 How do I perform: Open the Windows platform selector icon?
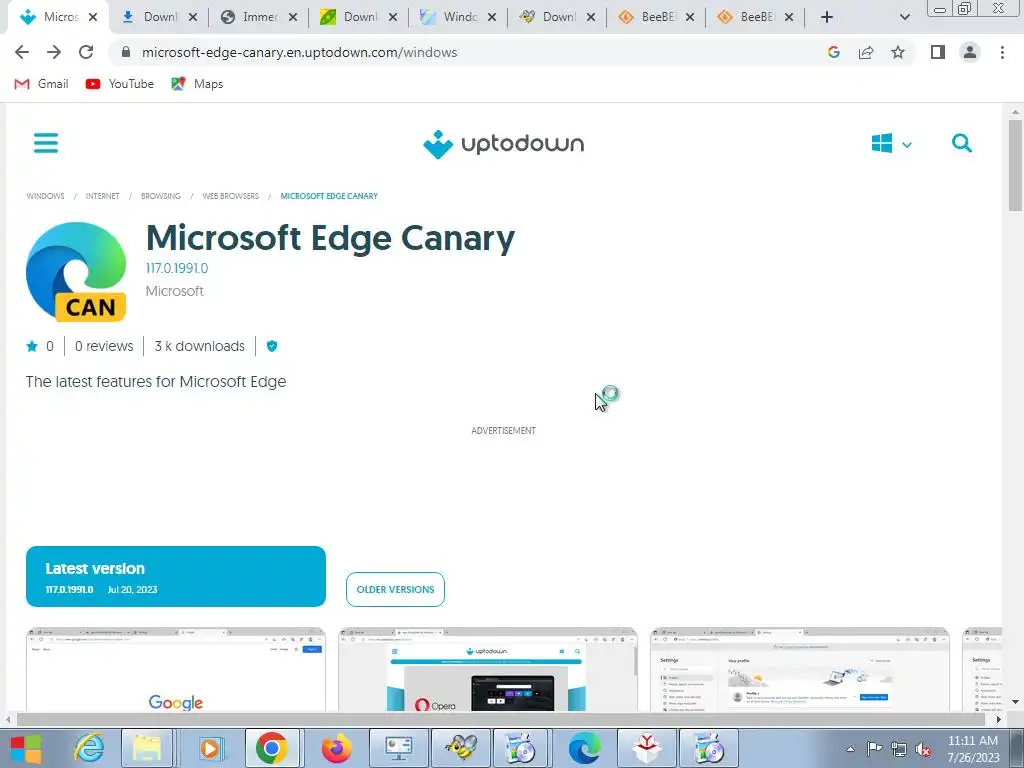[x=882, y=144]
